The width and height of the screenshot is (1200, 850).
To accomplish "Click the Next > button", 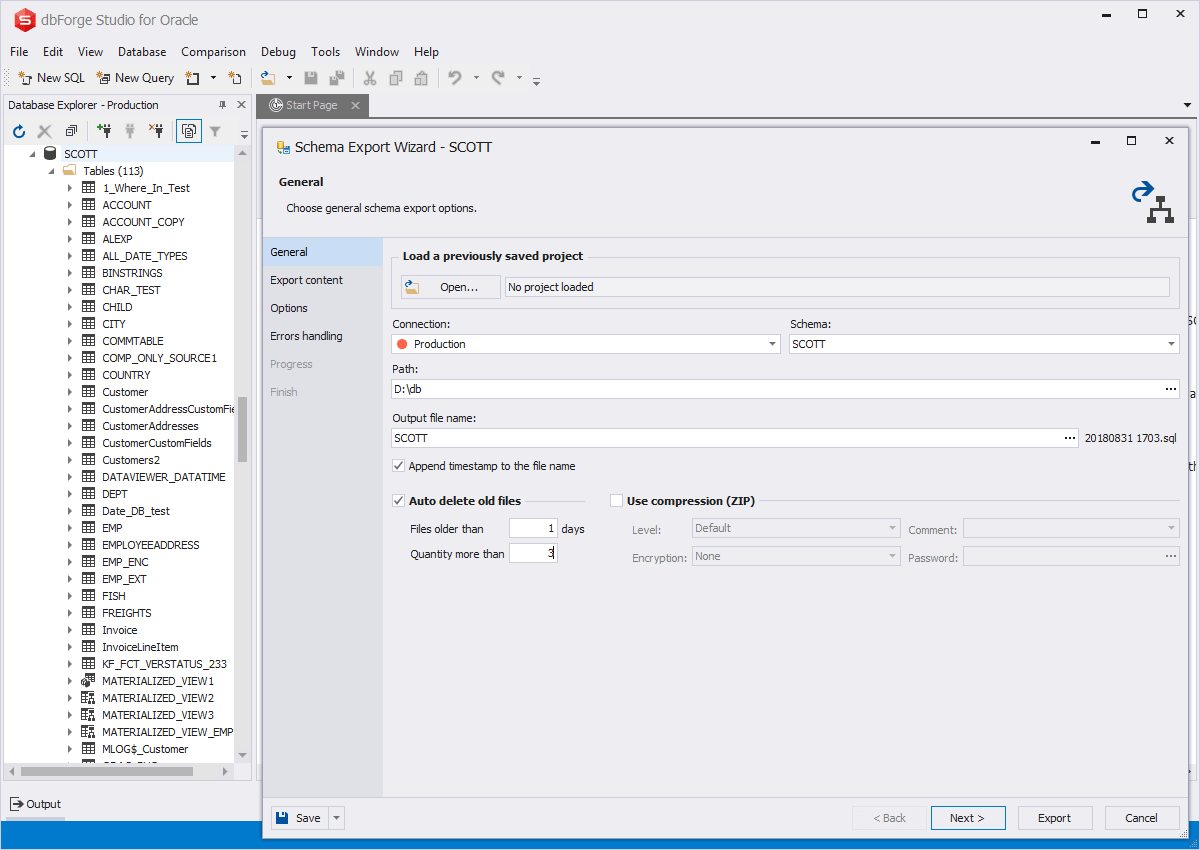I will (968, 818).
